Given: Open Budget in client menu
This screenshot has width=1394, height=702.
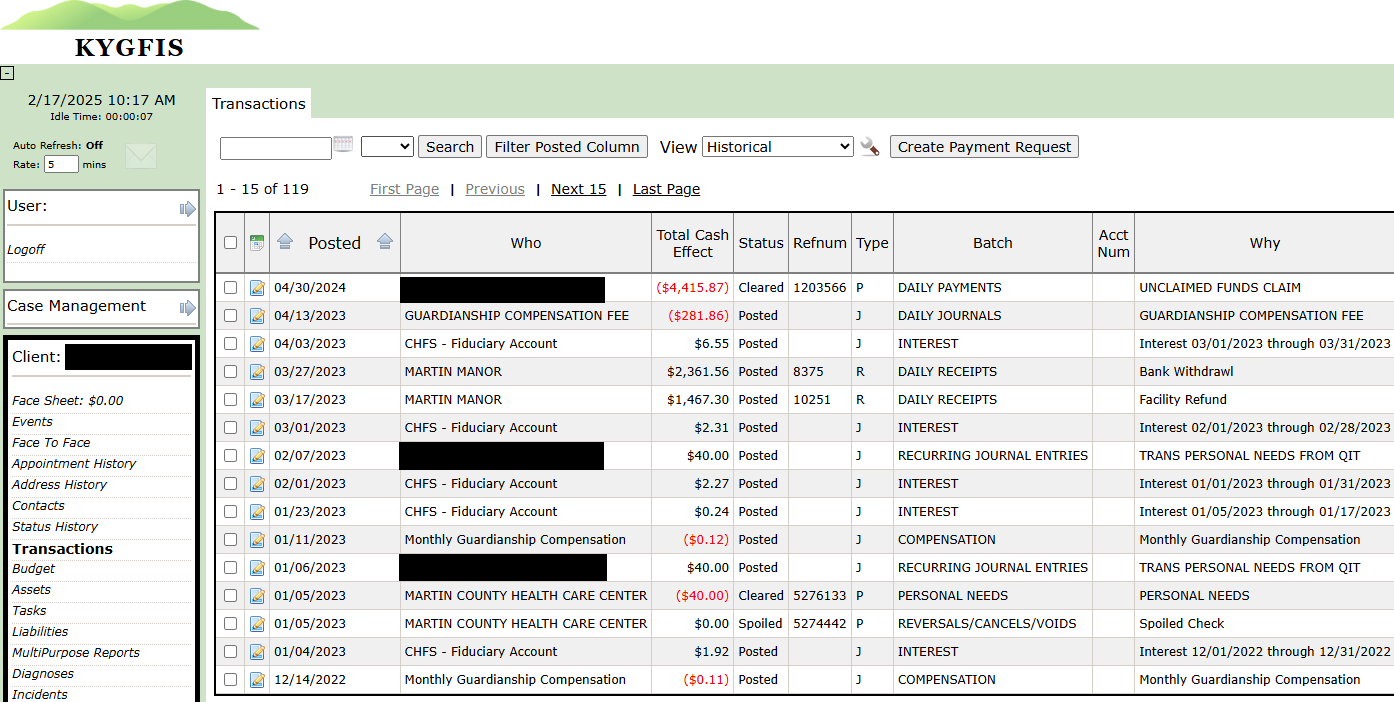Looking at the screenshot, I should pos(34,569).
